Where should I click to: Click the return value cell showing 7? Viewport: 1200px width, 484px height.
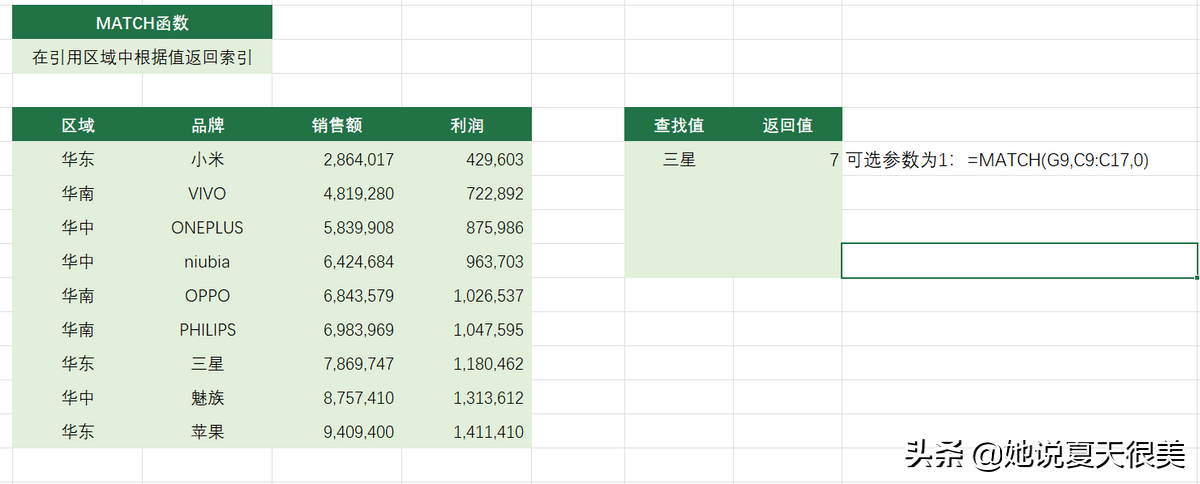pos(788,159)
